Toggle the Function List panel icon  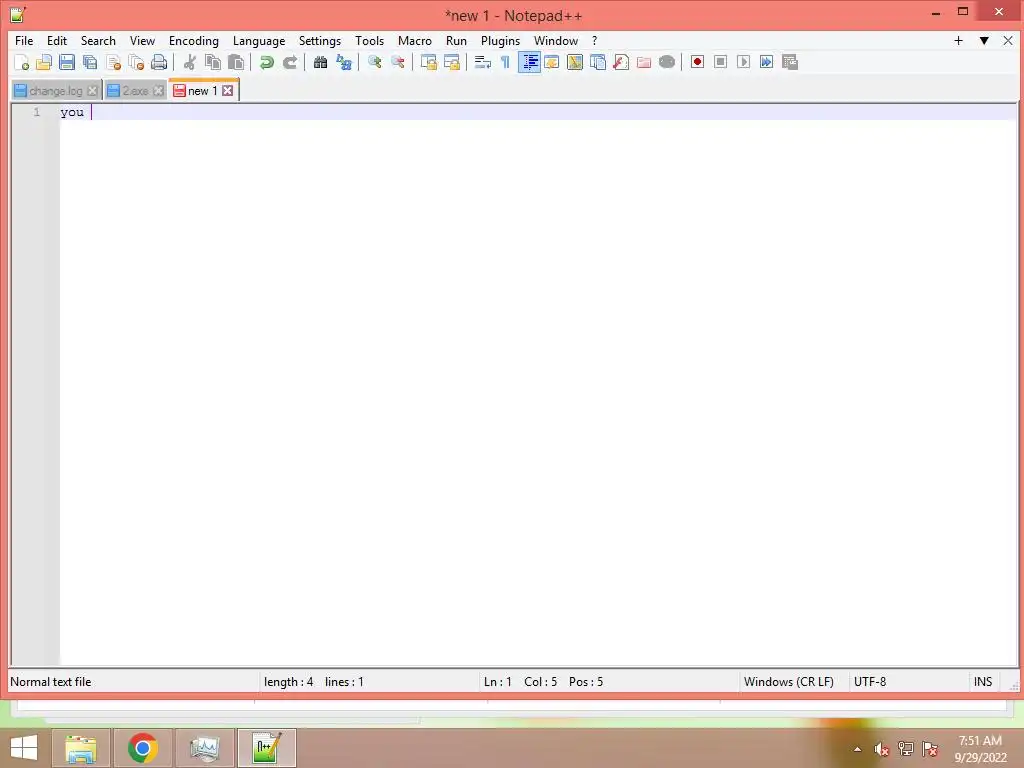620,62
